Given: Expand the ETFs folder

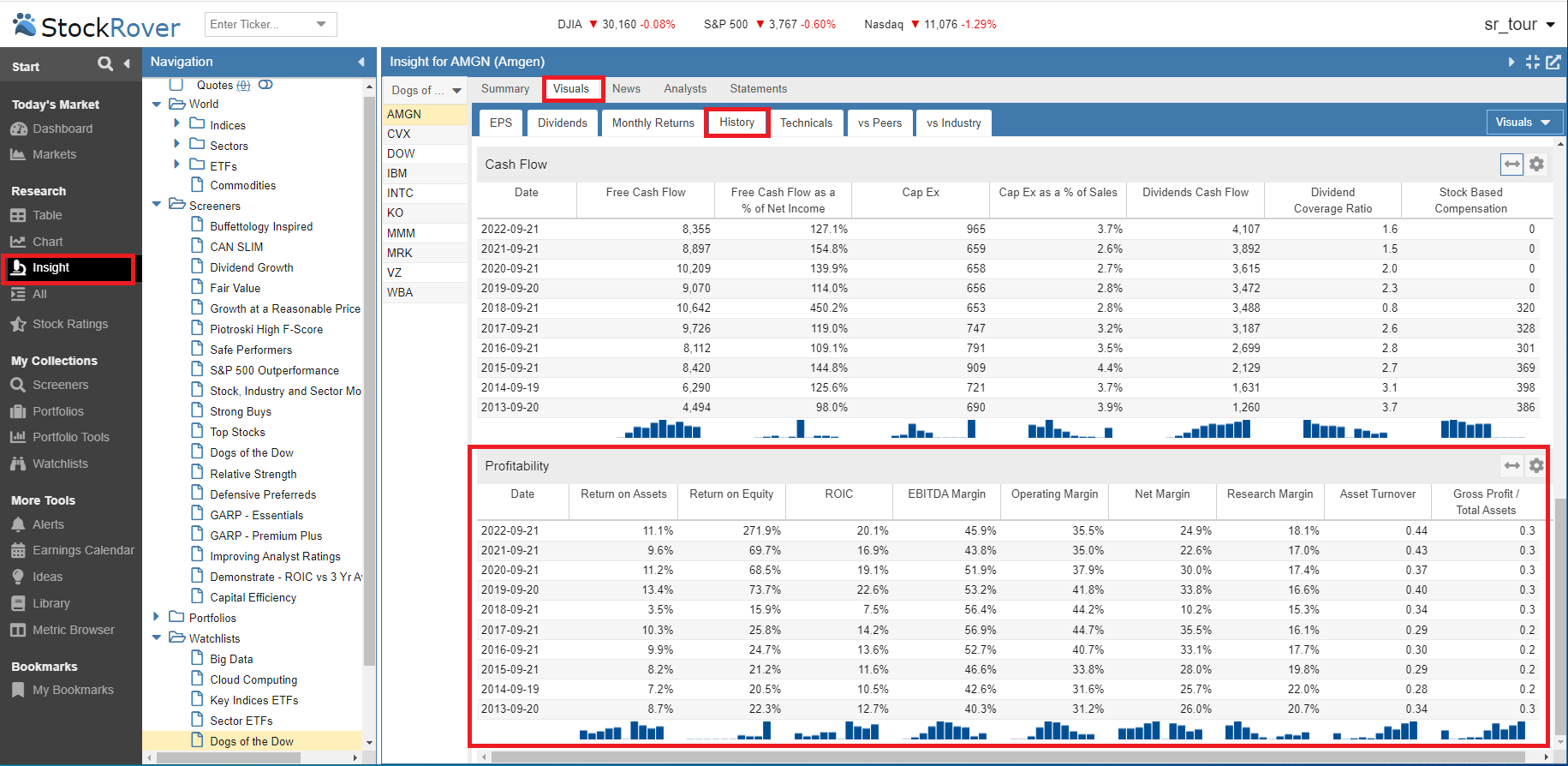Looking at the screenshot, I should (x=176, y=165).
